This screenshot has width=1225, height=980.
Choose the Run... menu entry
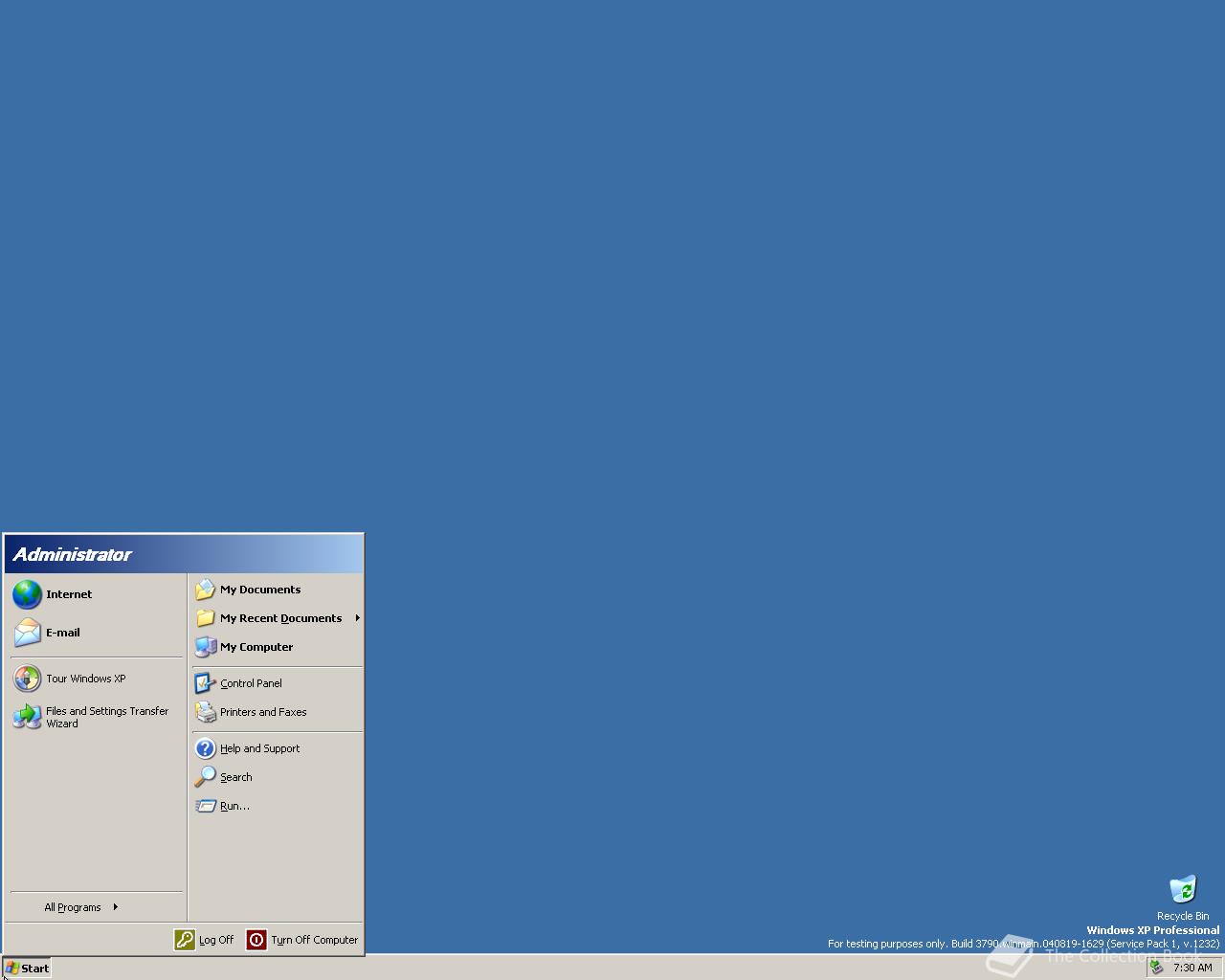point(278,806)
